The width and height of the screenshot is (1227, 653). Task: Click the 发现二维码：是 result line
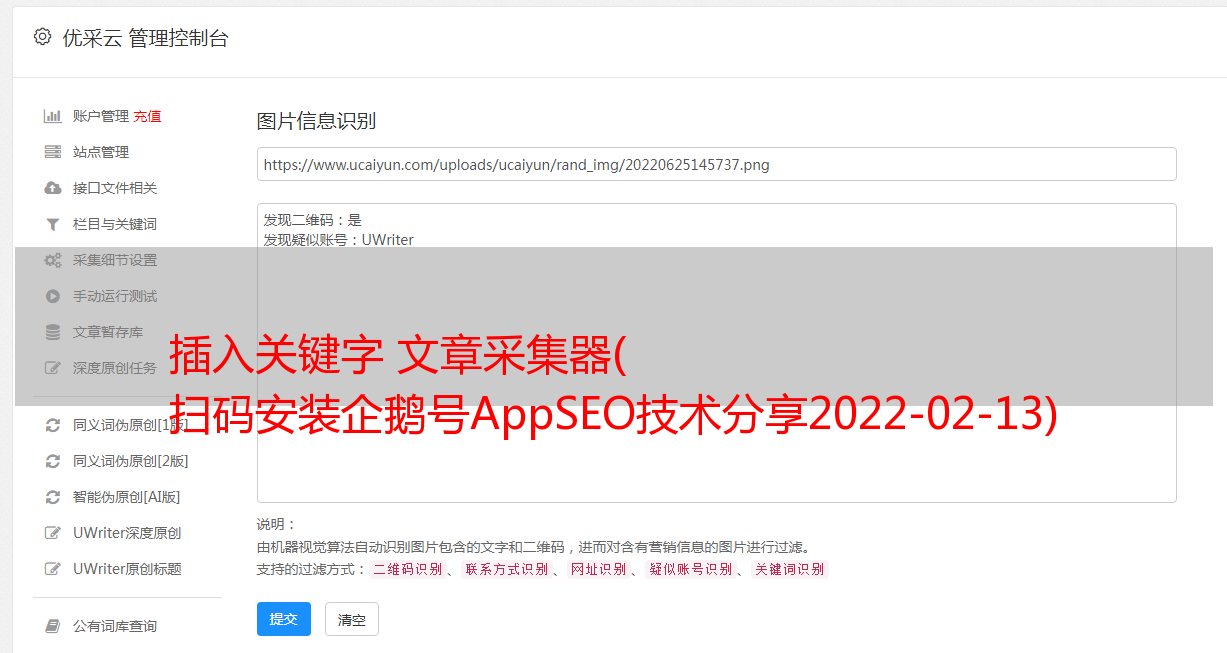tap(313, 220)
